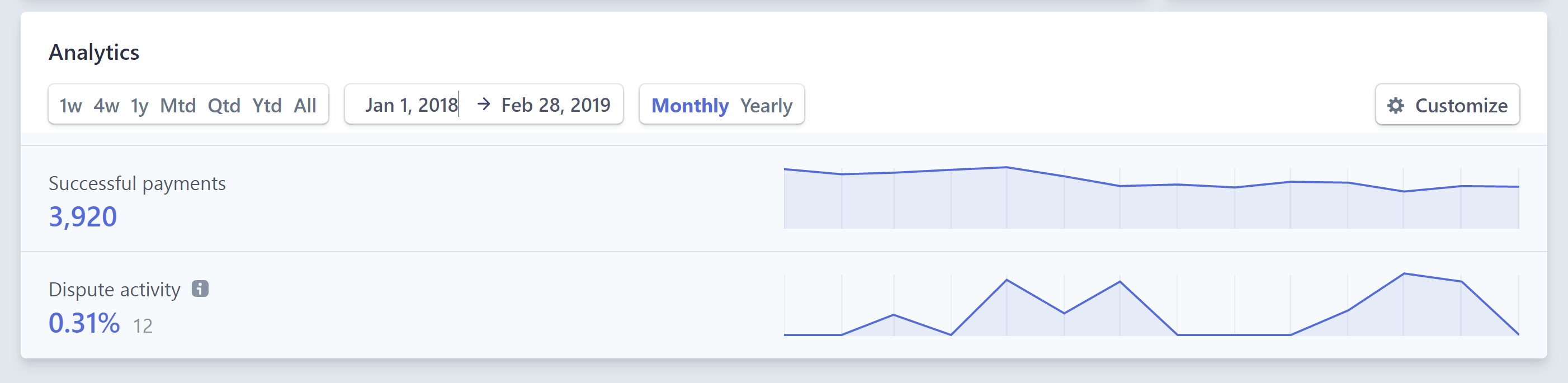Edit the Feb 28, 2019 end date
This screenshot has height=383, width=1568.
[556, 105]
